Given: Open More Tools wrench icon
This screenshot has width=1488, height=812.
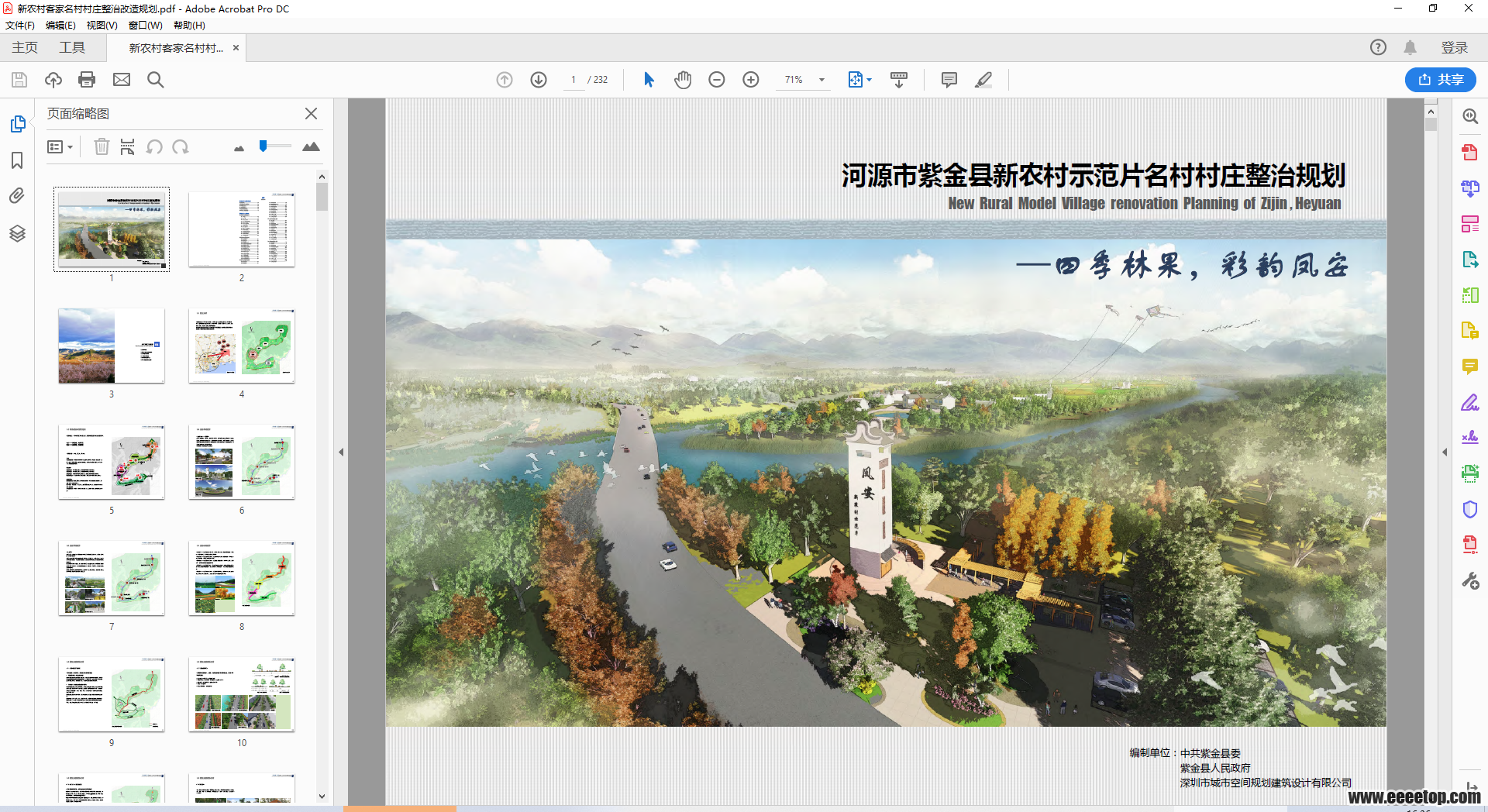Looking at the screenshot, I should [x=1470, y=580].
